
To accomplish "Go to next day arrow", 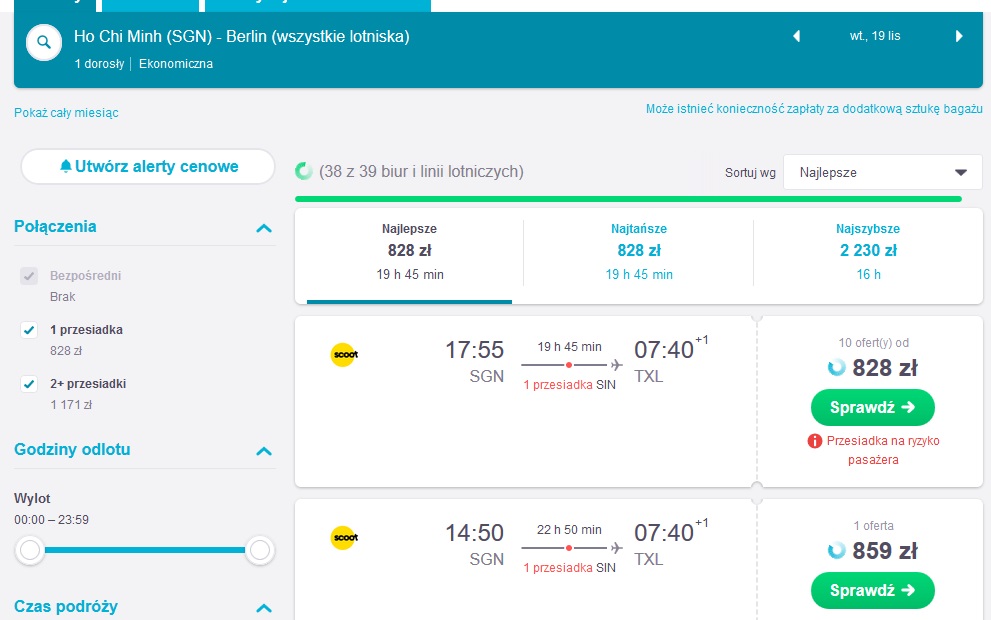I will click(x=959, y=36).
